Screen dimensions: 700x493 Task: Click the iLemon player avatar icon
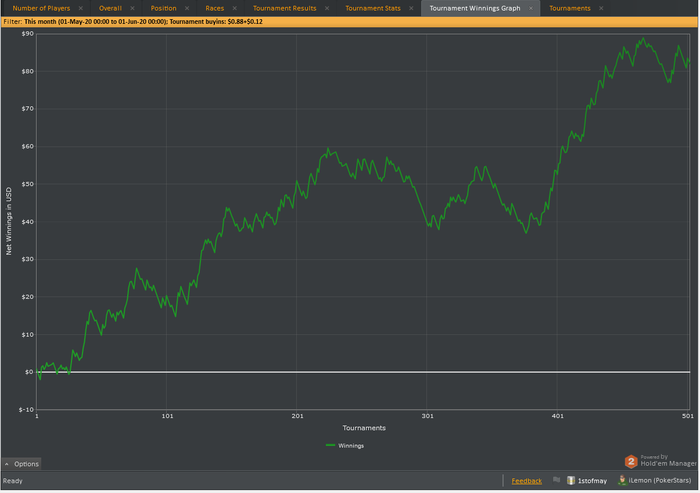[622, 480]
